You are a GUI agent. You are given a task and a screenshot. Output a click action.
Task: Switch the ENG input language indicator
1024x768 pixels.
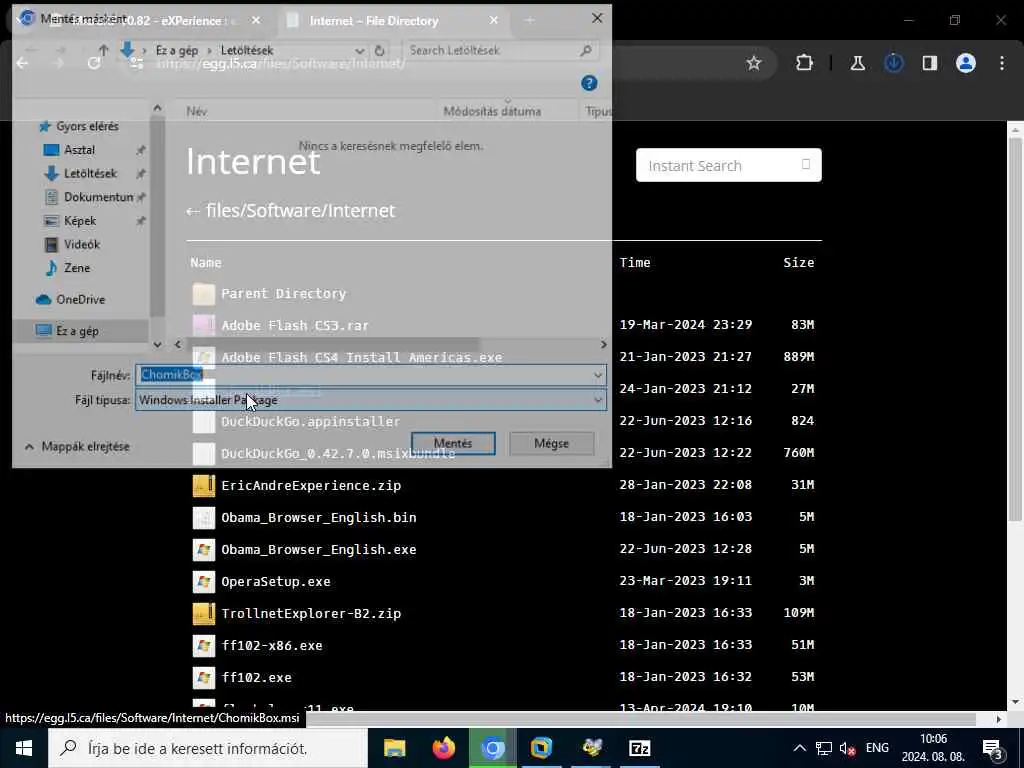point(877,748)
